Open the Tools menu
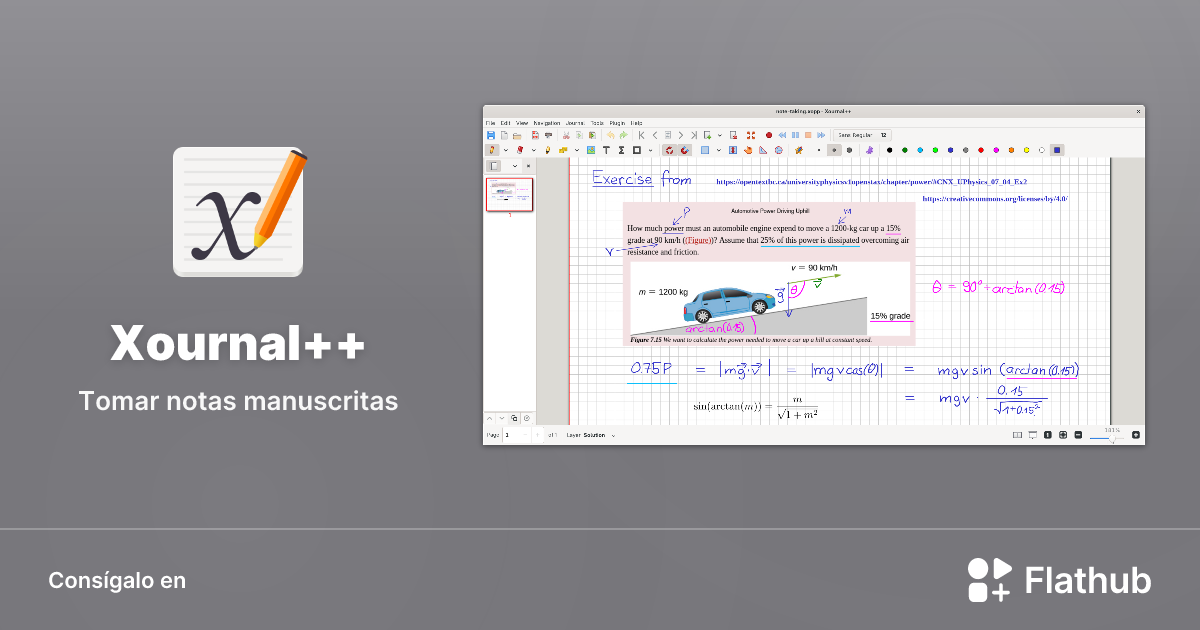Image resolution: width=1200 pixels, height=630 pixels. [596, 122]
